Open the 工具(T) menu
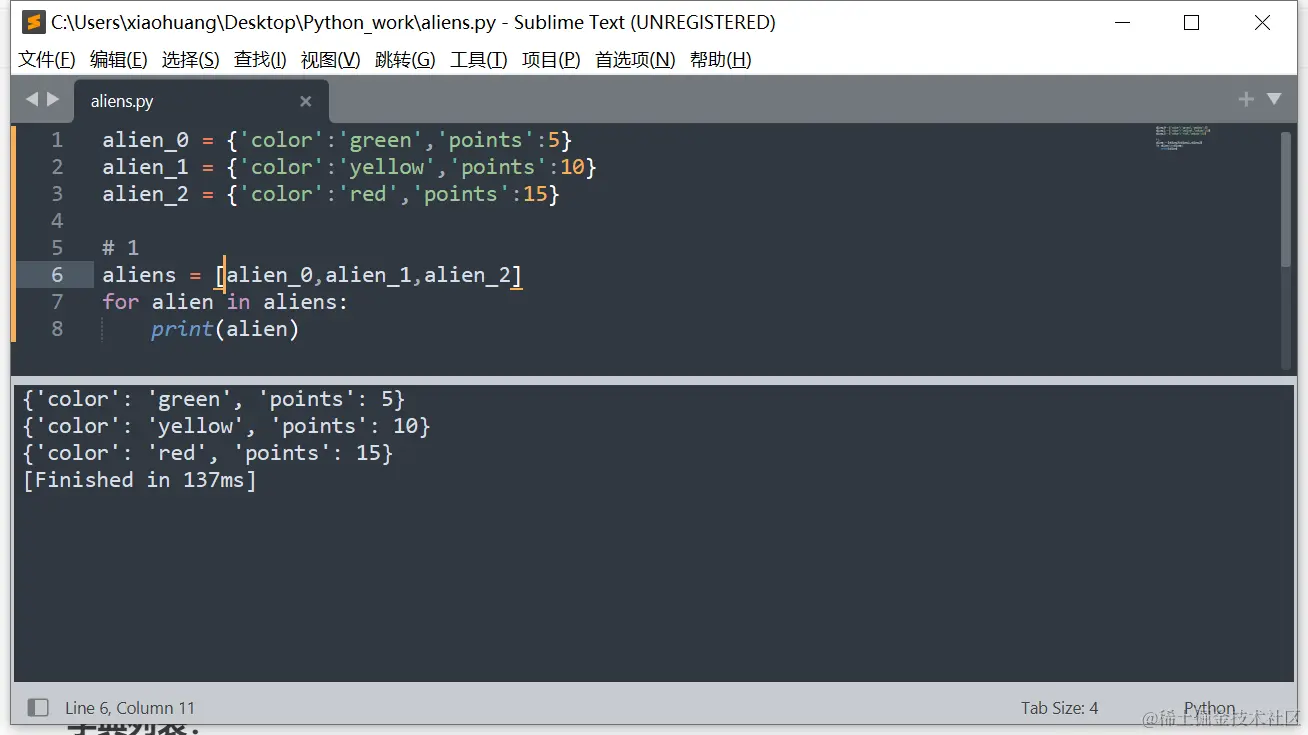 [x=478, y=60]
